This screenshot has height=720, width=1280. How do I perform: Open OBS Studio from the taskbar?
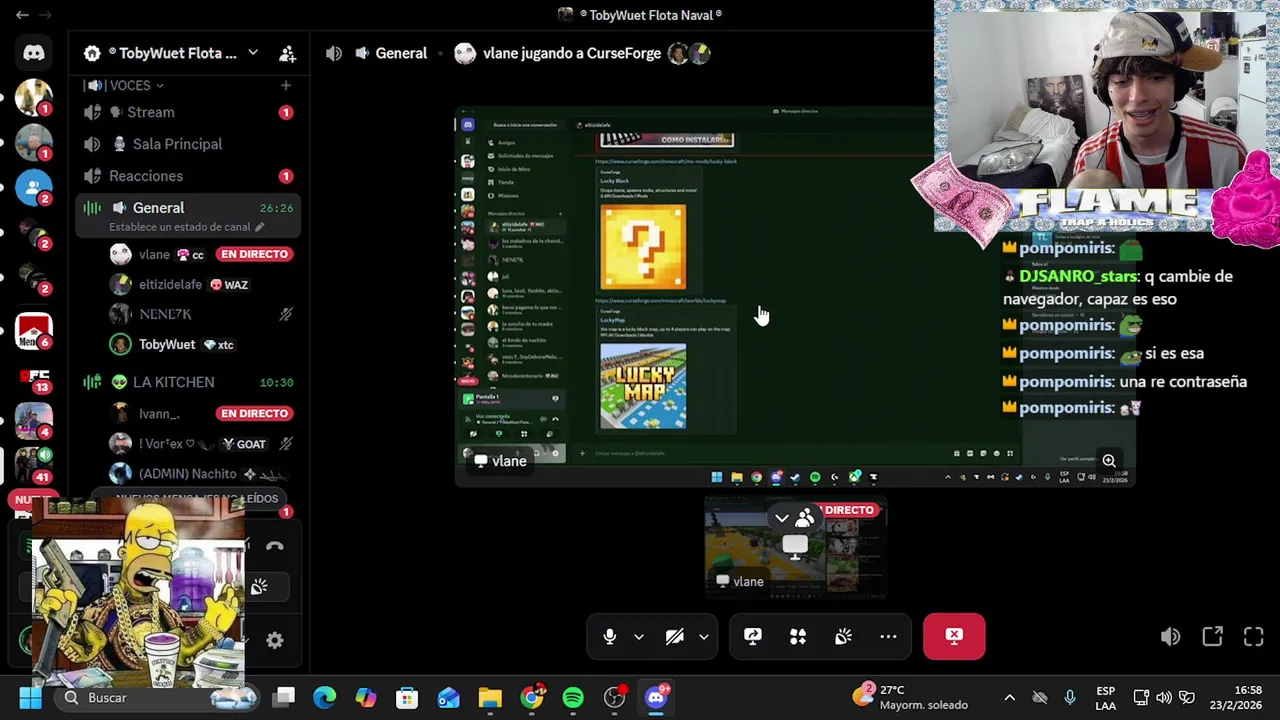[615, 697]
